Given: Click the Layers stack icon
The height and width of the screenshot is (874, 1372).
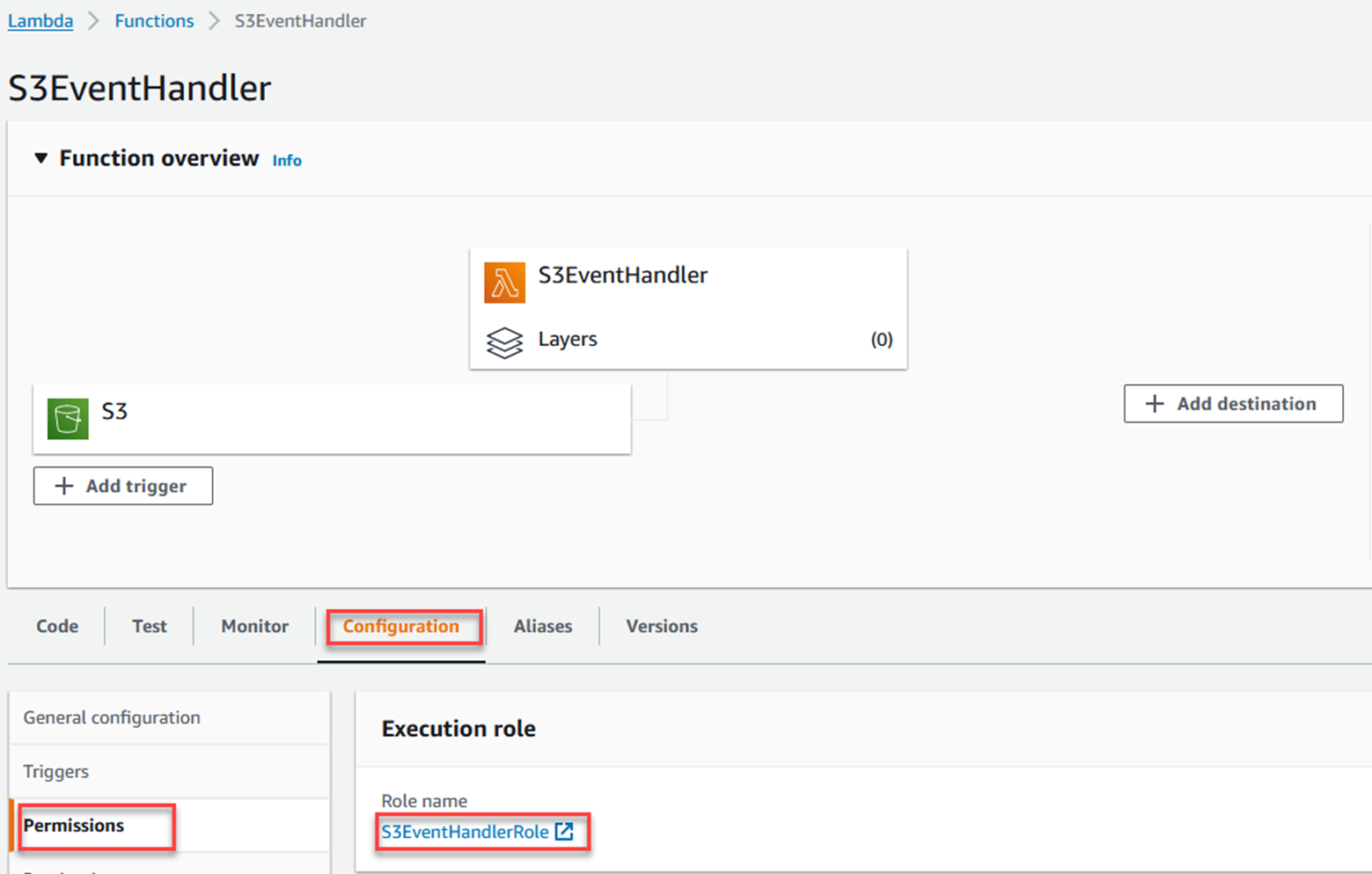Looking at the screenshot, I should 504,342.
